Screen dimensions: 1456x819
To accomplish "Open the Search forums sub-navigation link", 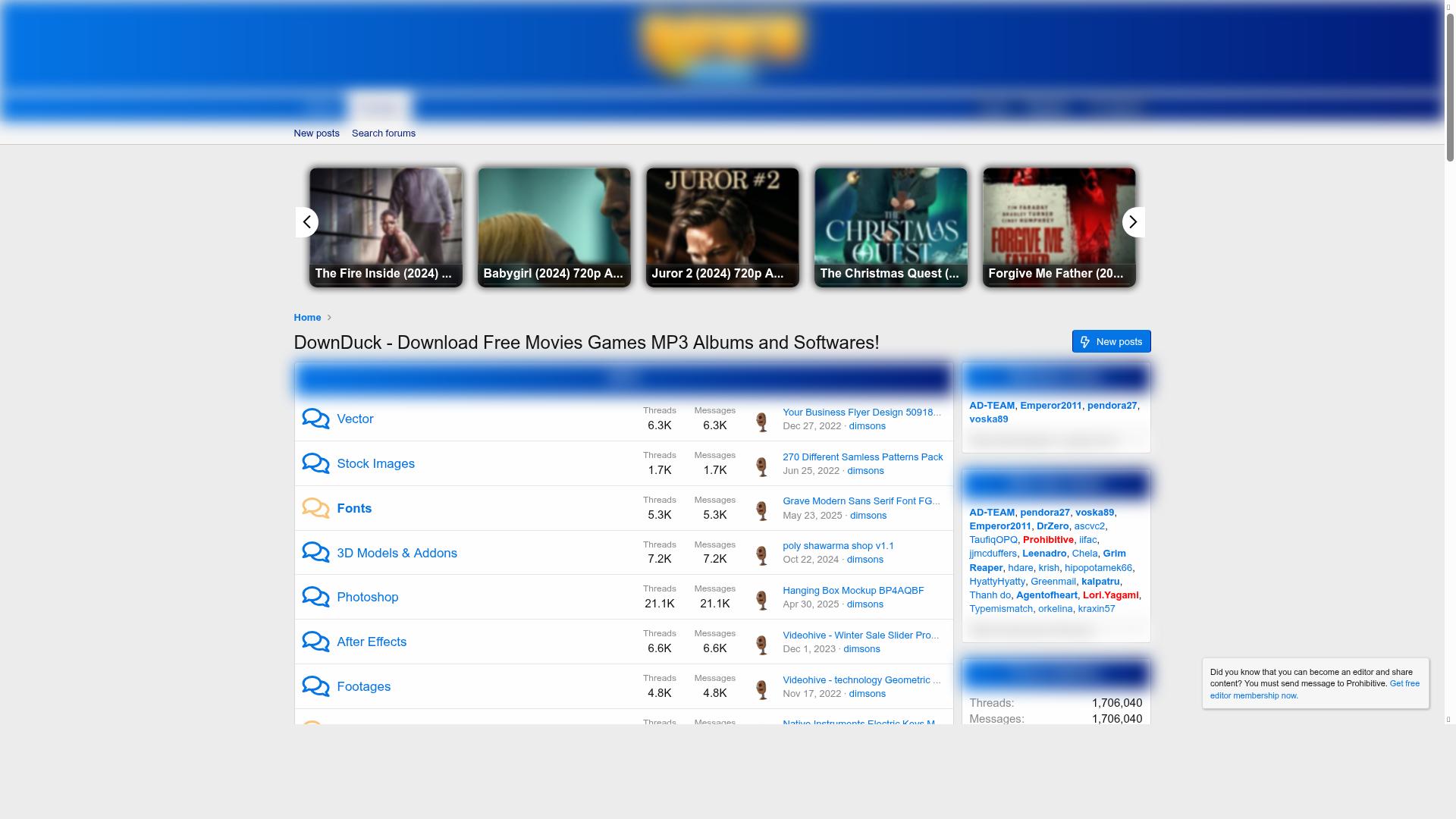I will 383,133.
